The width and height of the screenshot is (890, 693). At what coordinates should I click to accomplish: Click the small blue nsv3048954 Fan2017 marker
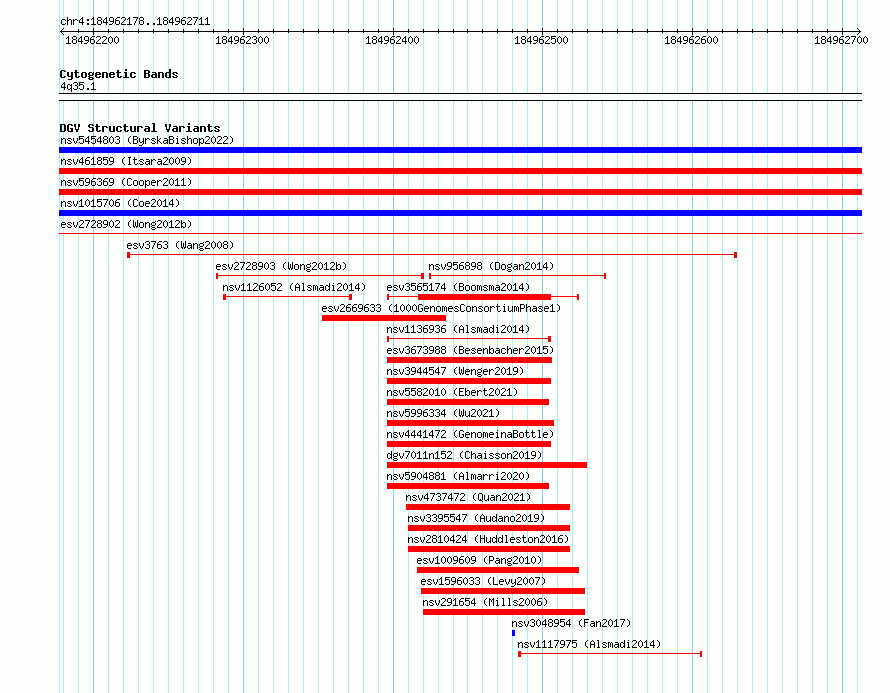point(513,633)
